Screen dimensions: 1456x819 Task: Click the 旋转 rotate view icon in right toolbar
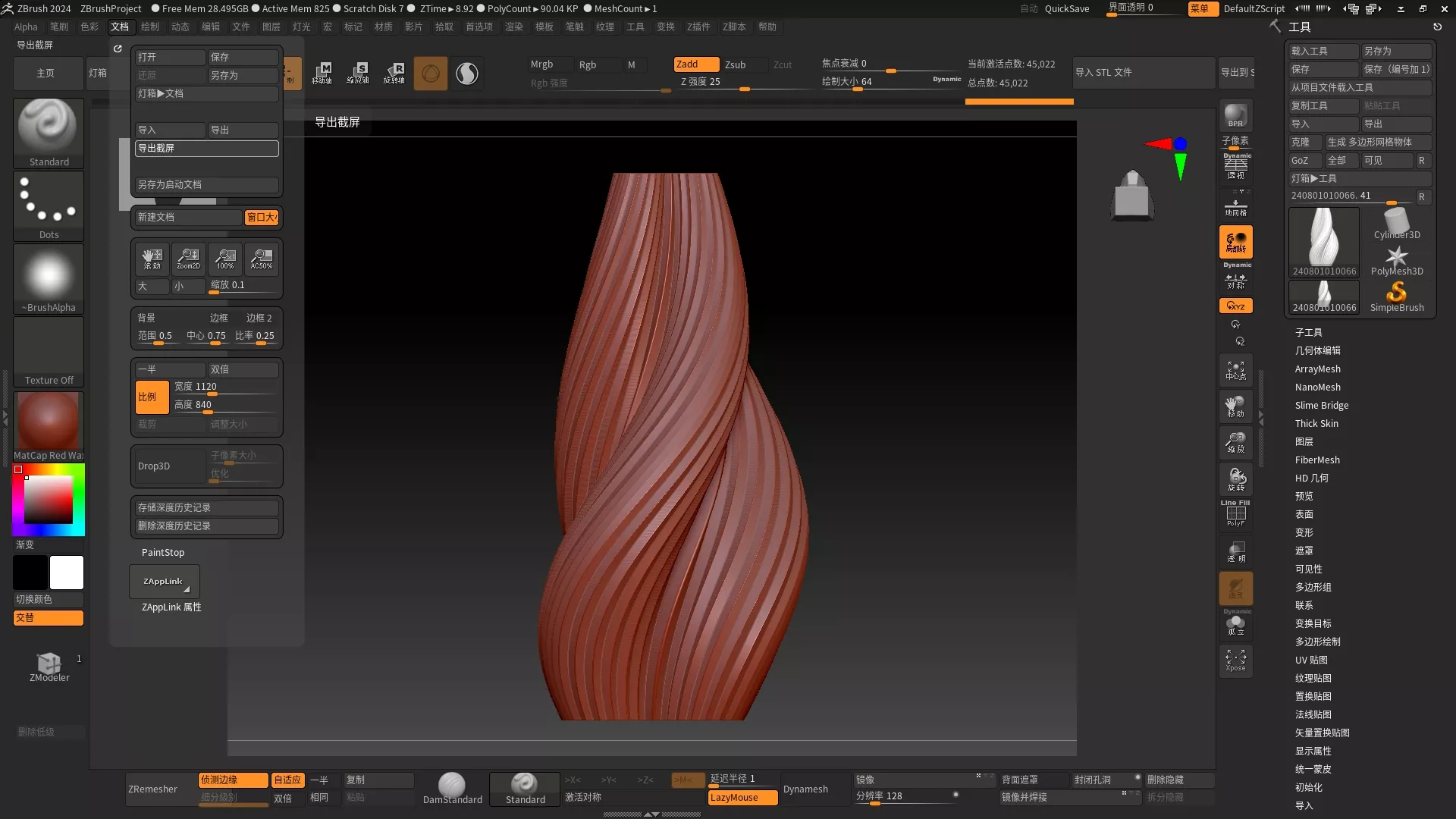click(x=1235, y=479)
